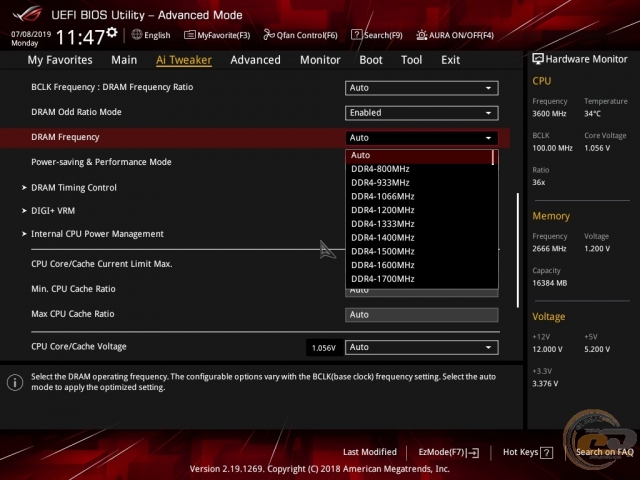Click the DRAM Frequency list scrollbar thumb
This screenshot has width=640, height=480.
click(x=493, y=157)
